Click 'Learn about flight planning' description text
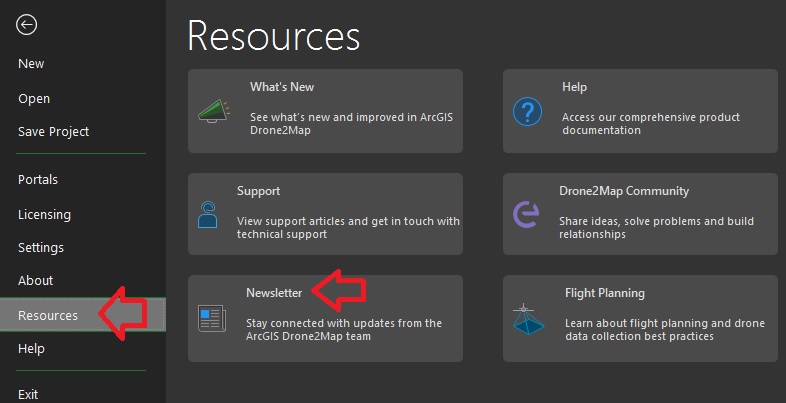The height and width of the screenshot is (403, 786). (665, 329)
